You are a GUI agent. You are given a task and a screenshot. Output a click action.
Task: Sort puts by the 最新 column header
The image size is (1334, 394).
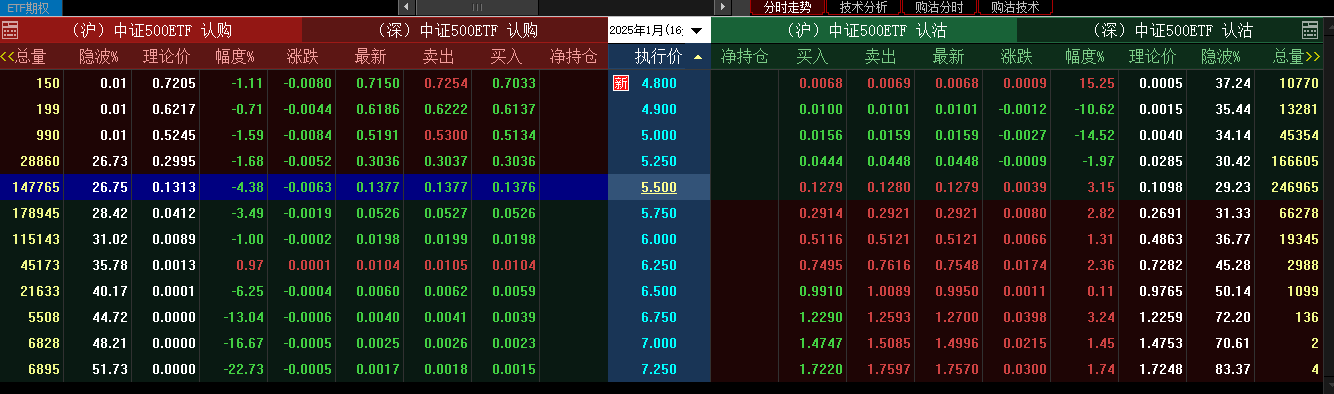point(948,57)
